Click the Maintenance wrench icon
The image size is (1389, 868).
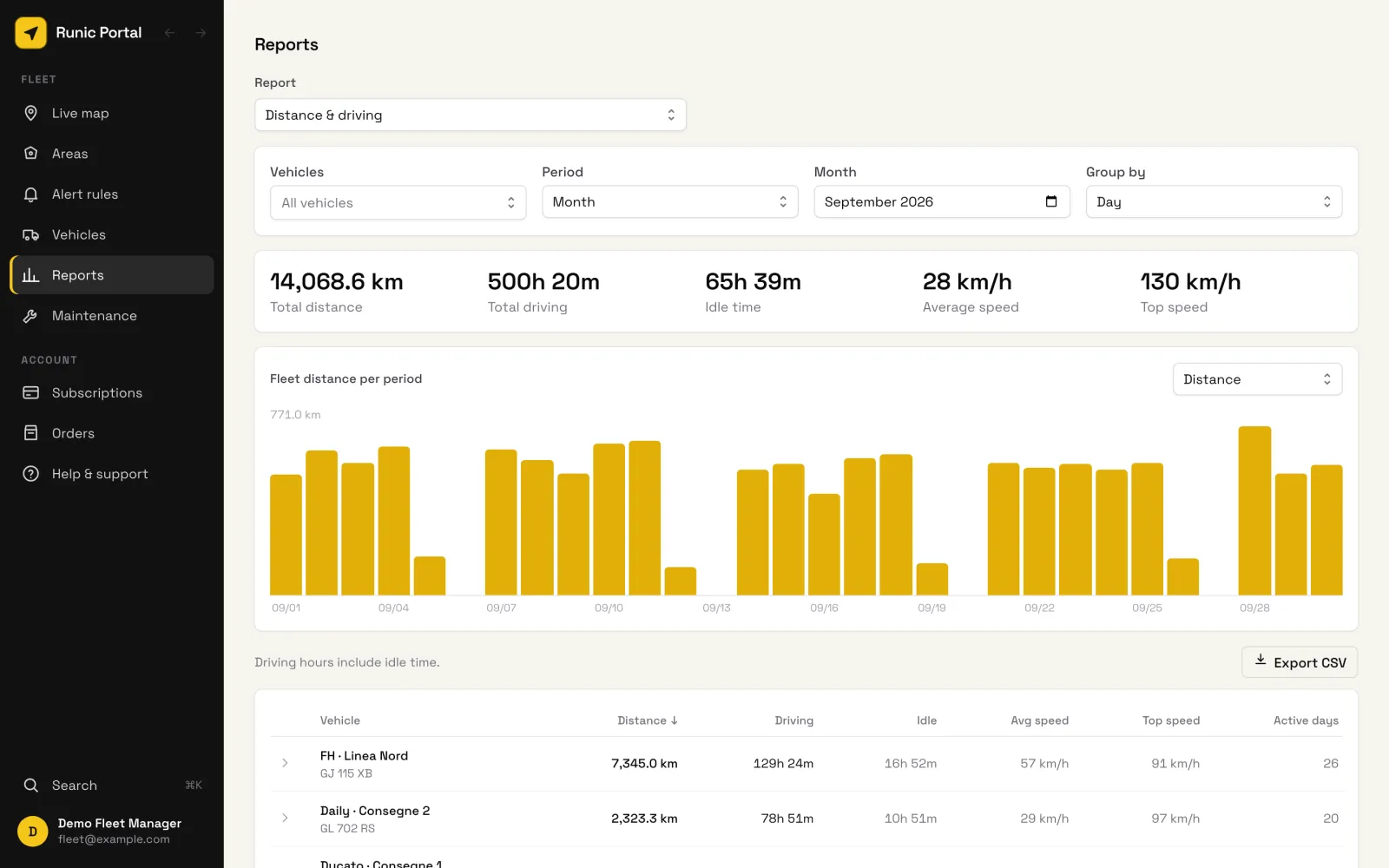[x=31, y=316]
